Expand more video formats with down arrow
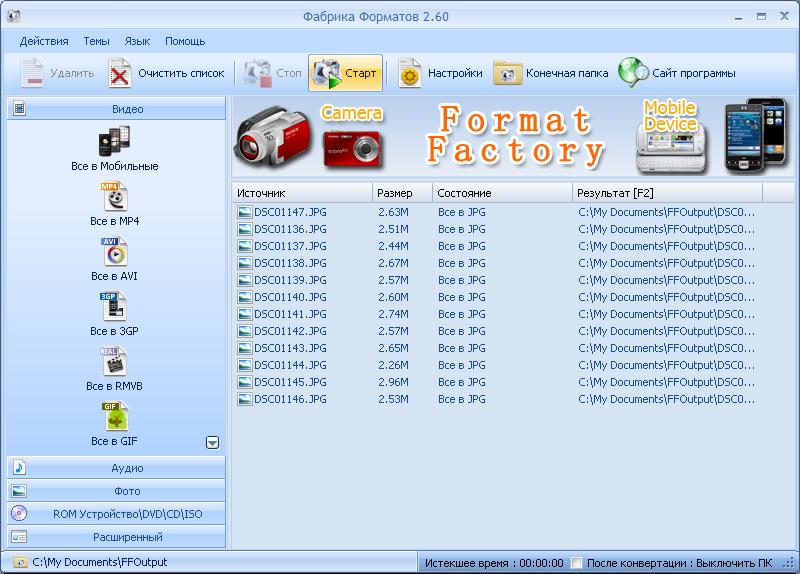 (212, 442)
